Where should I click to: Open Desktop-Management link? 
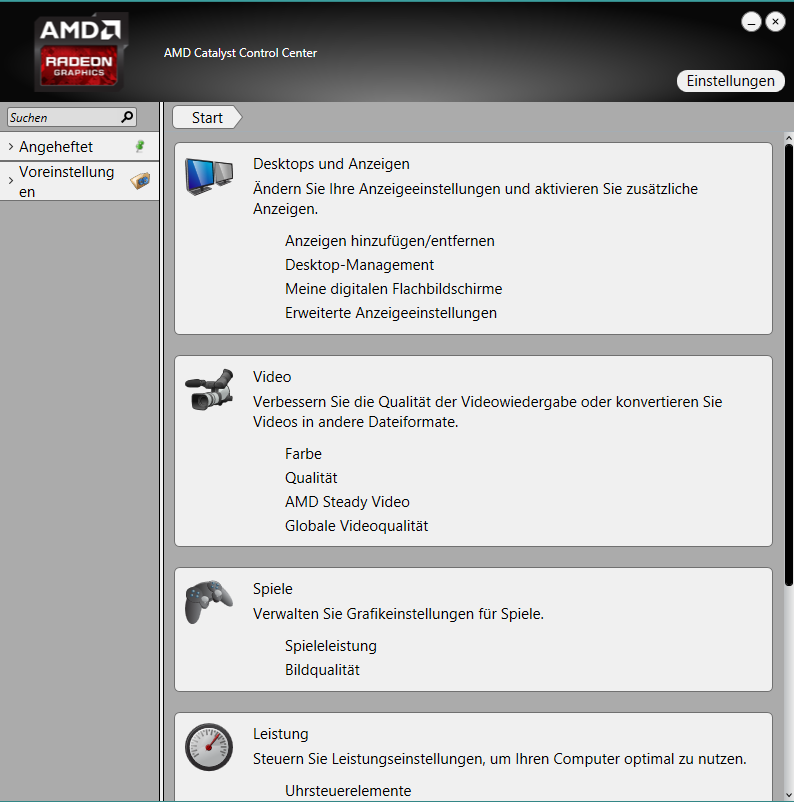(359, 265)
